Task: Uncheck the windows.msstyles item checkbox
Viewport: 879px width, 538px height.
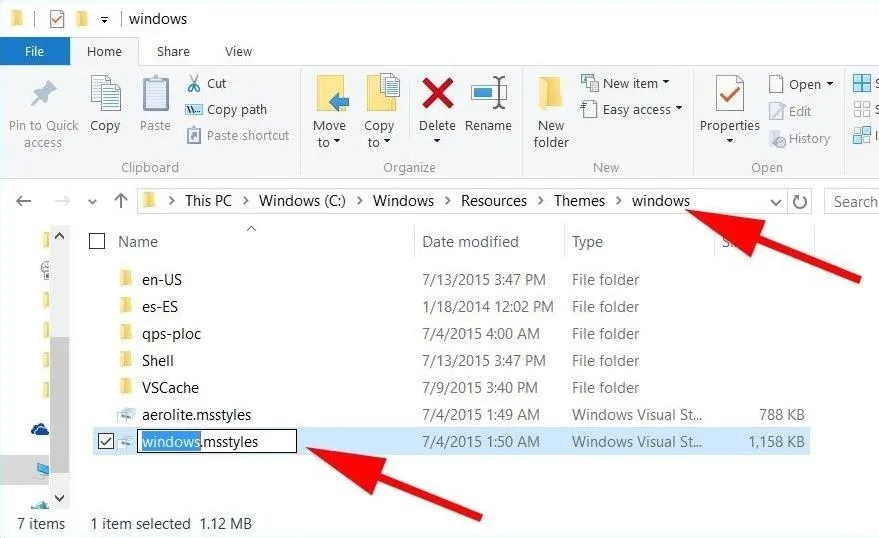Action: coord(105,442)
